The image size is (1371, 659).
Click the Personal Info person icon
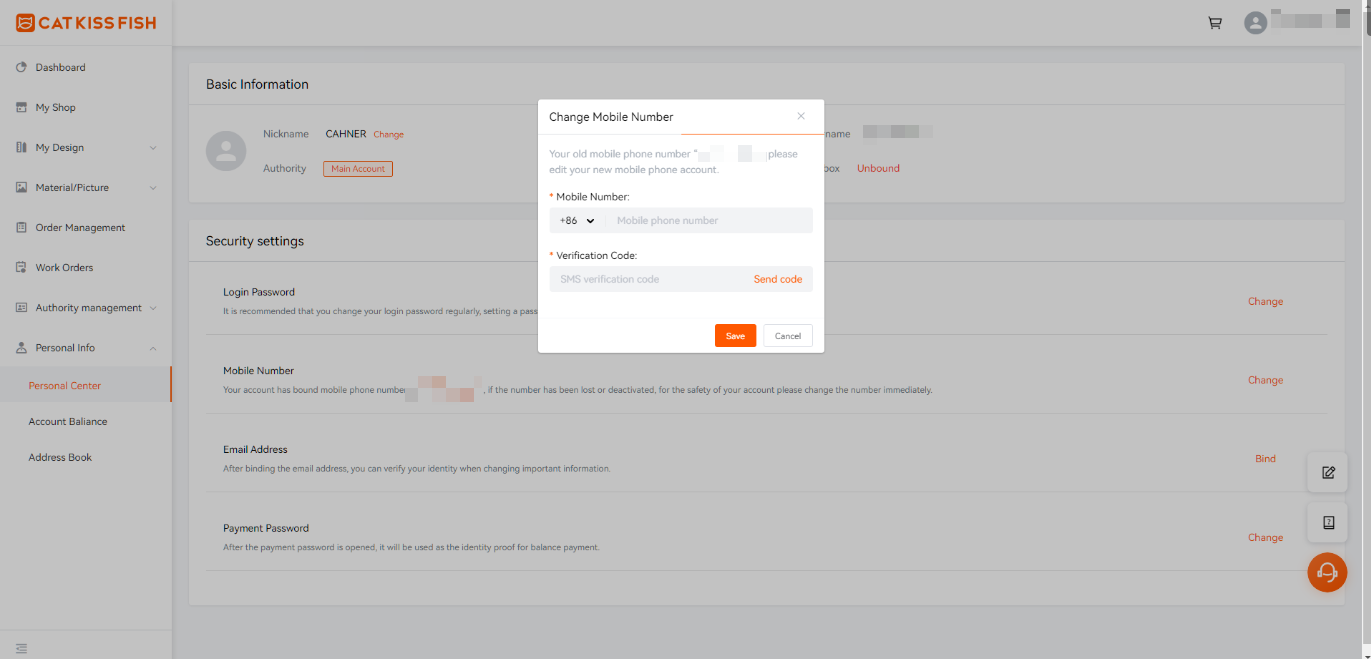coord(21,347)
